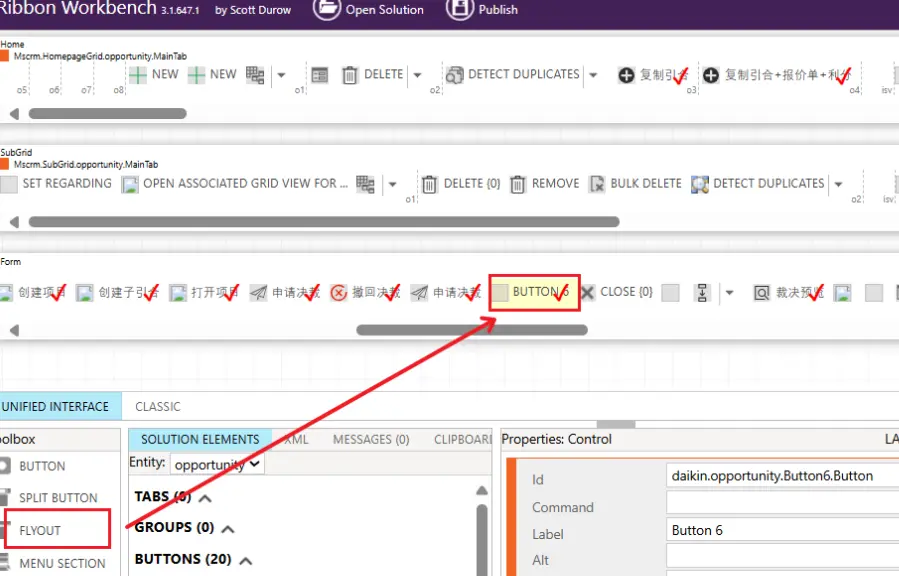Click DELETE icon in Home ribbon
Screen dimensions: 899x576
click(350, 75)
